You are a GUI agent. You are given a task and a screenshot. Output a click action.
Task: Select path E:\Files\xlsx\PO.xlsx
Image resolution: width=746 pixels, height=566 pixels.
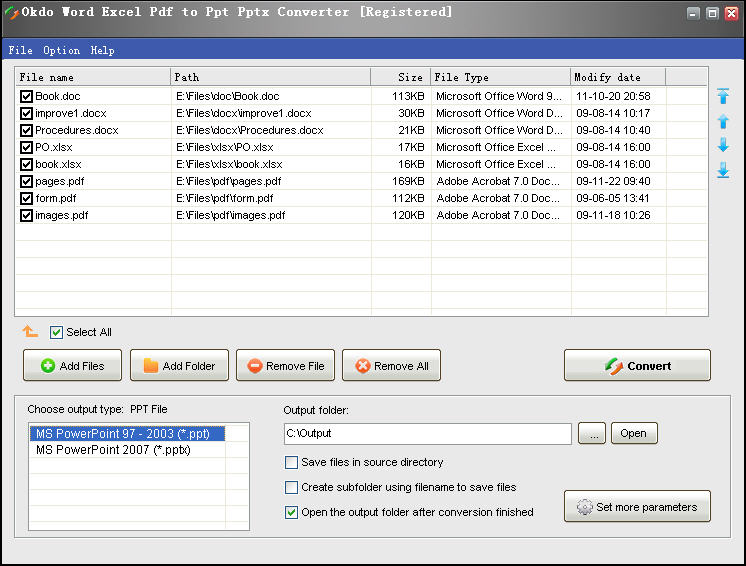[225, 147]
